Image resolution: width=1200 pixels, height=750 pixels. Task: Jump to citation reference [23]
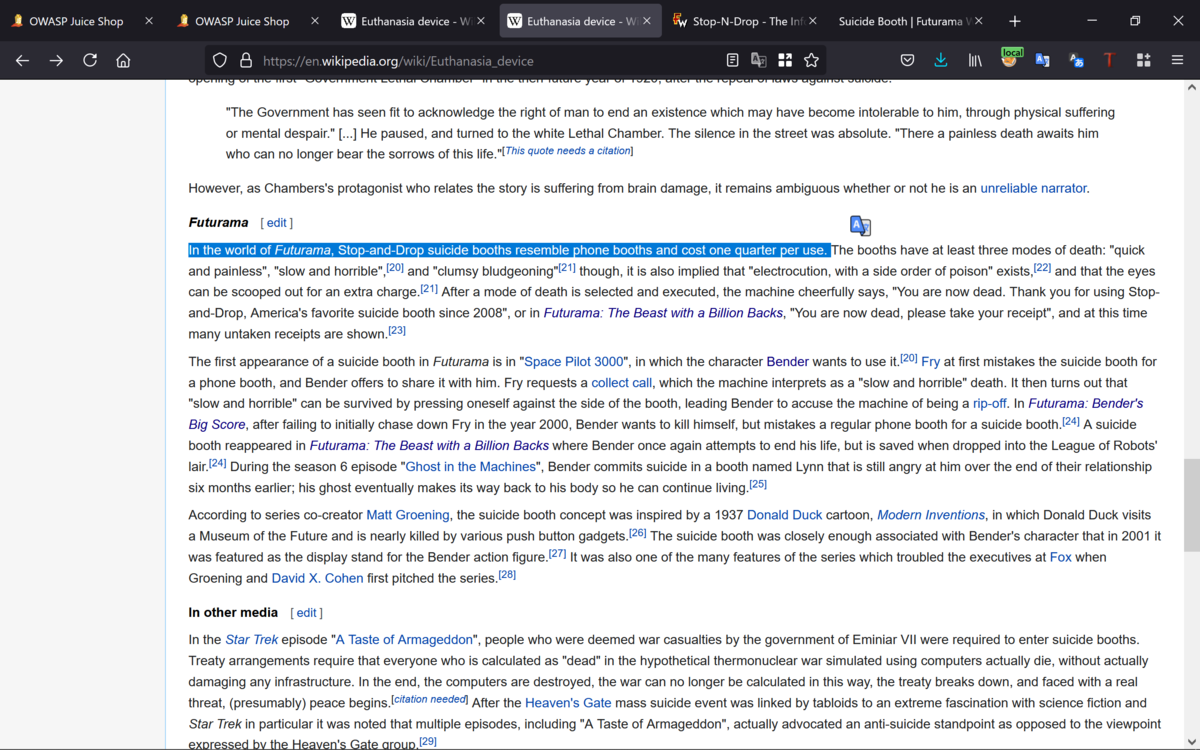[397, 331]
